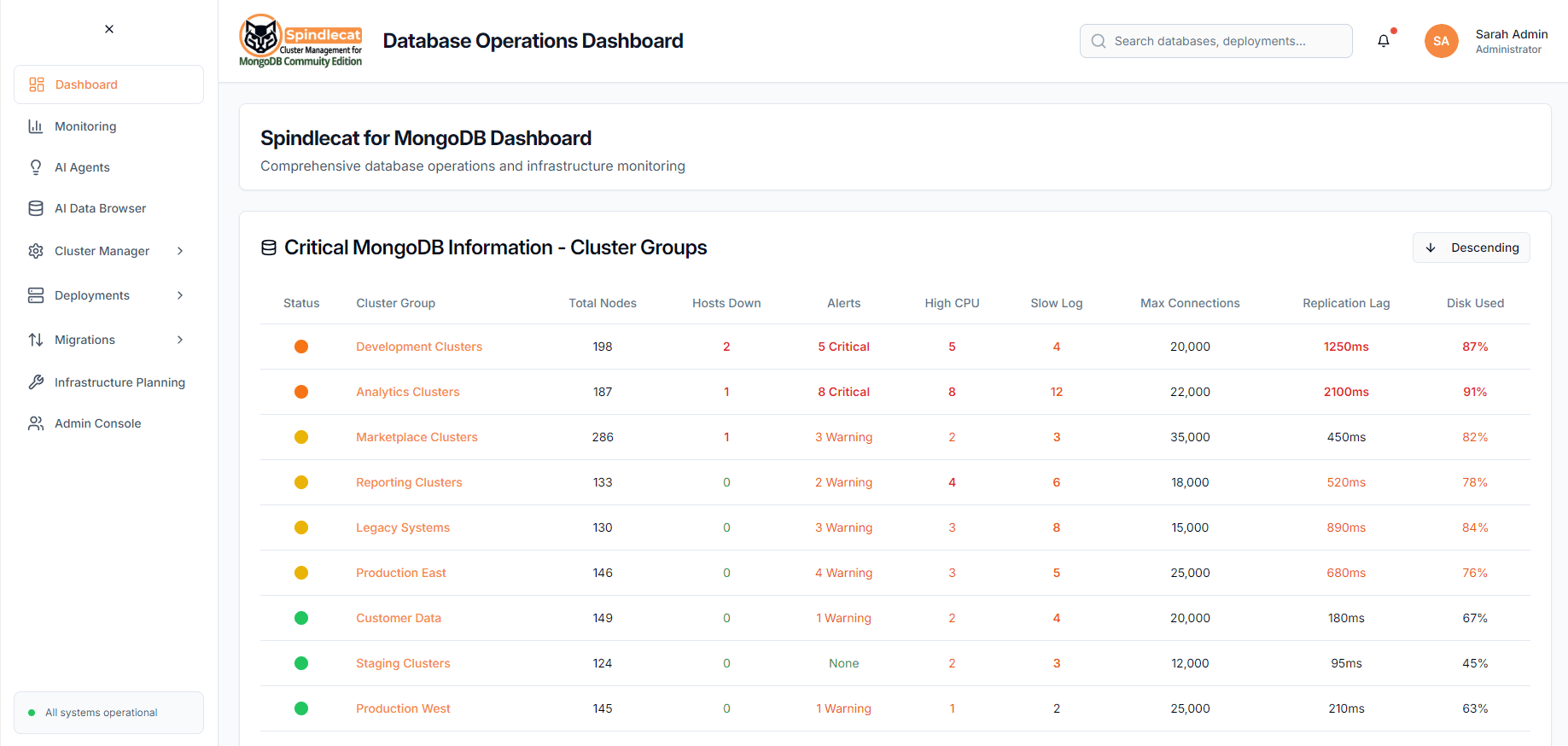Click the down arrow icon in the Descending button

point(1431,248)
